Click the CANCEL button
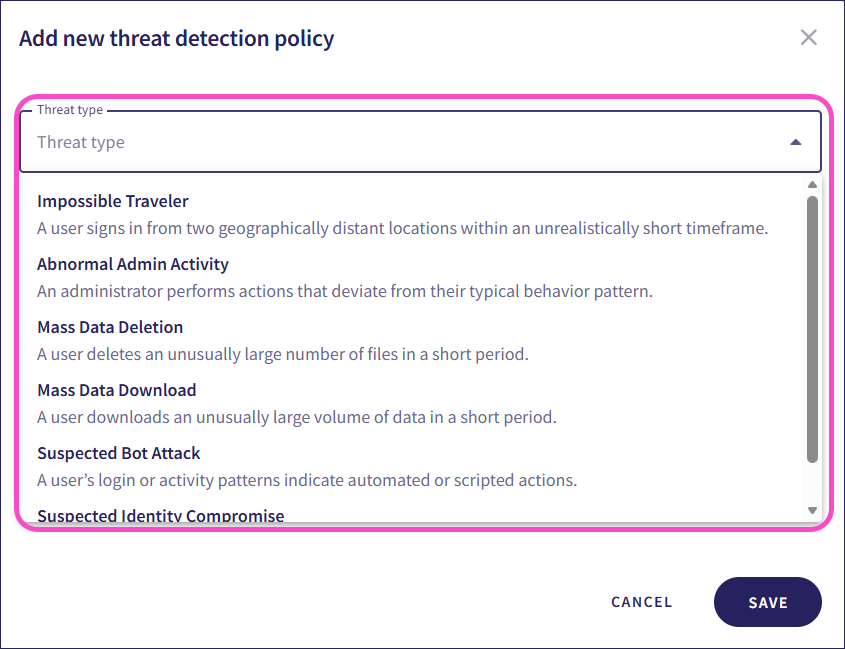845x649 pixels. tap(641, 602)
